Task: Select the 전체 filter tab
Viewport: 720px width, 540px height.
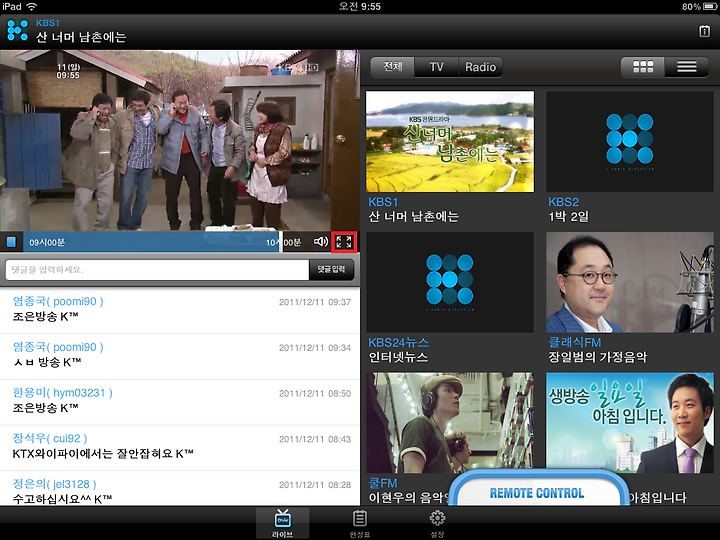Action: coord(393,67)
